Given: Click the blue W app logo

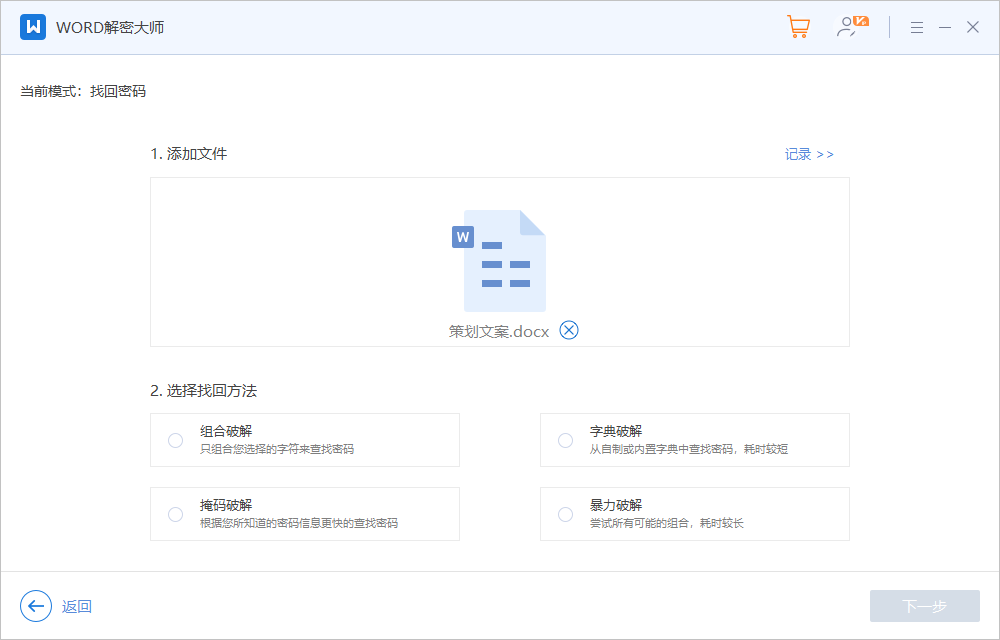Looking at the screenshot, I should (33, 27).
